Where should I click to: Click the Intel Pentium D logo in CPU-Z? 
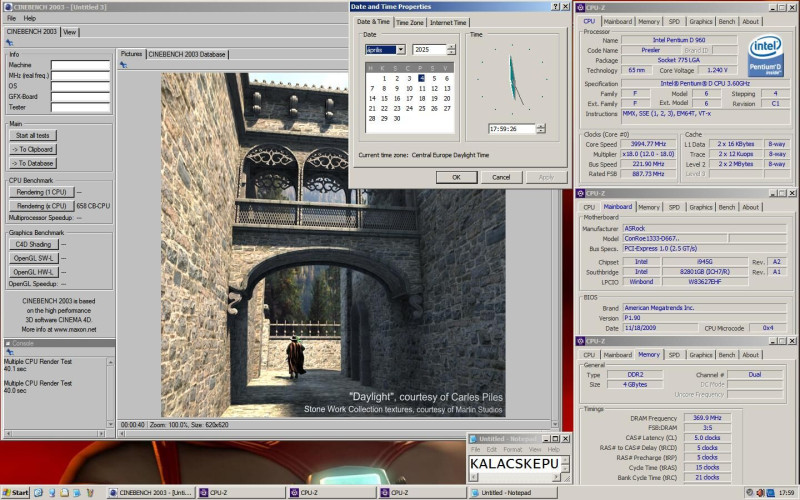765,55
